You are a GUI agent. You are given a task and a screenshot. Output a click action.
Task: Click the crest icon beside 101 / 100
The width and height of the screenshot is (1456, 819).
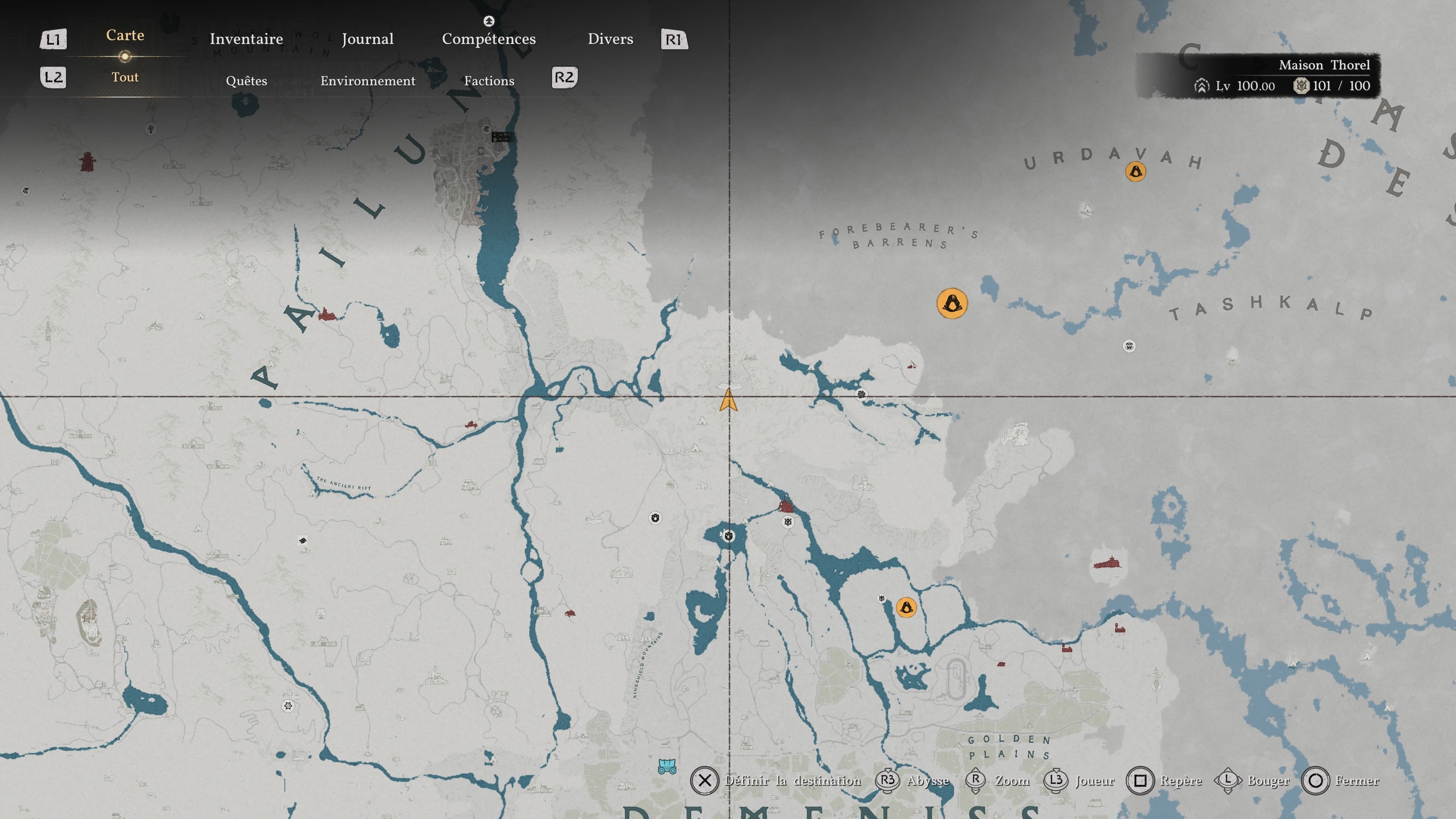[x=1301, y=86]
